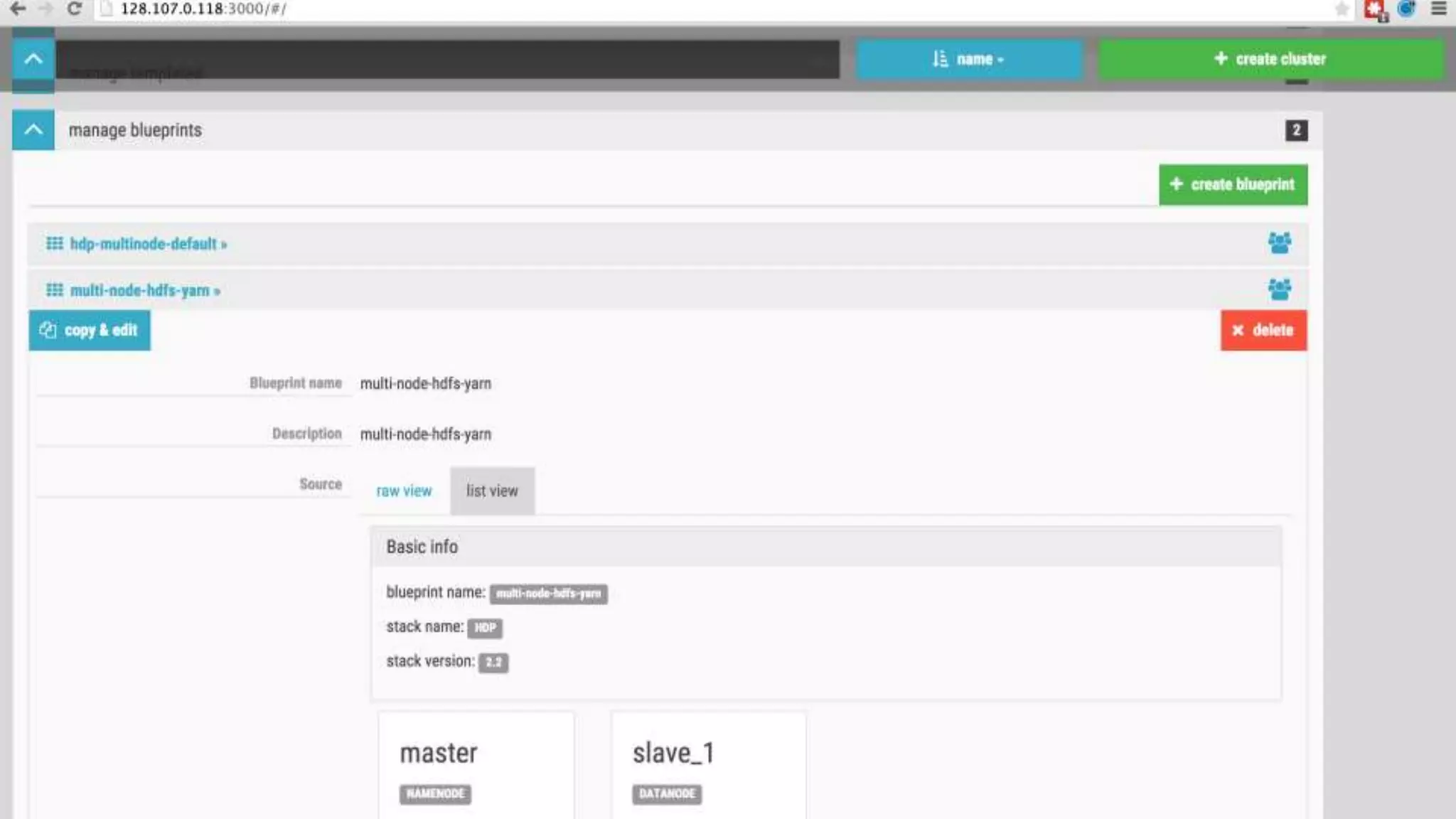Click the users icon for hdp-multinode-default
This screenshot has height=819, width=1456.
pos(1279,243)
